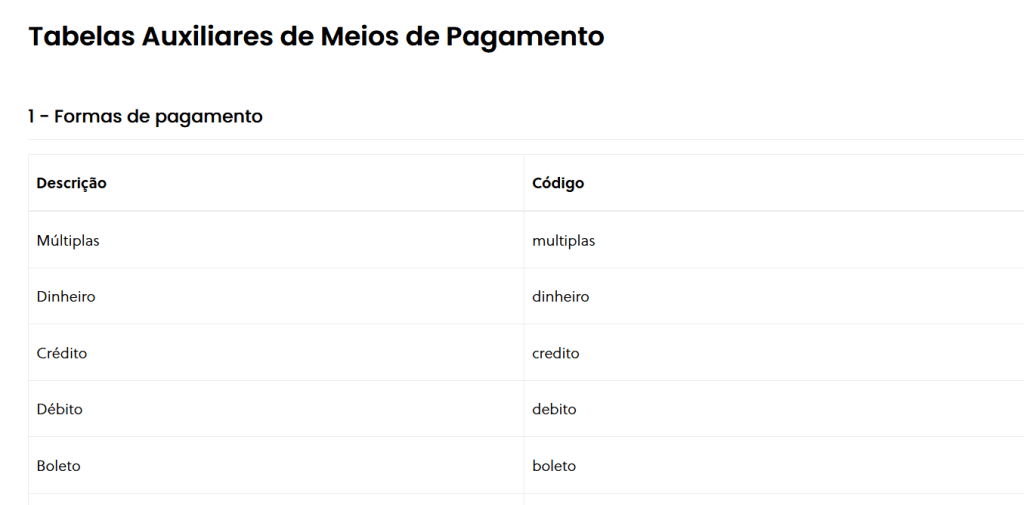Select the "Débito" description cell
1024x505 pixels.
[x=60, y=410]
